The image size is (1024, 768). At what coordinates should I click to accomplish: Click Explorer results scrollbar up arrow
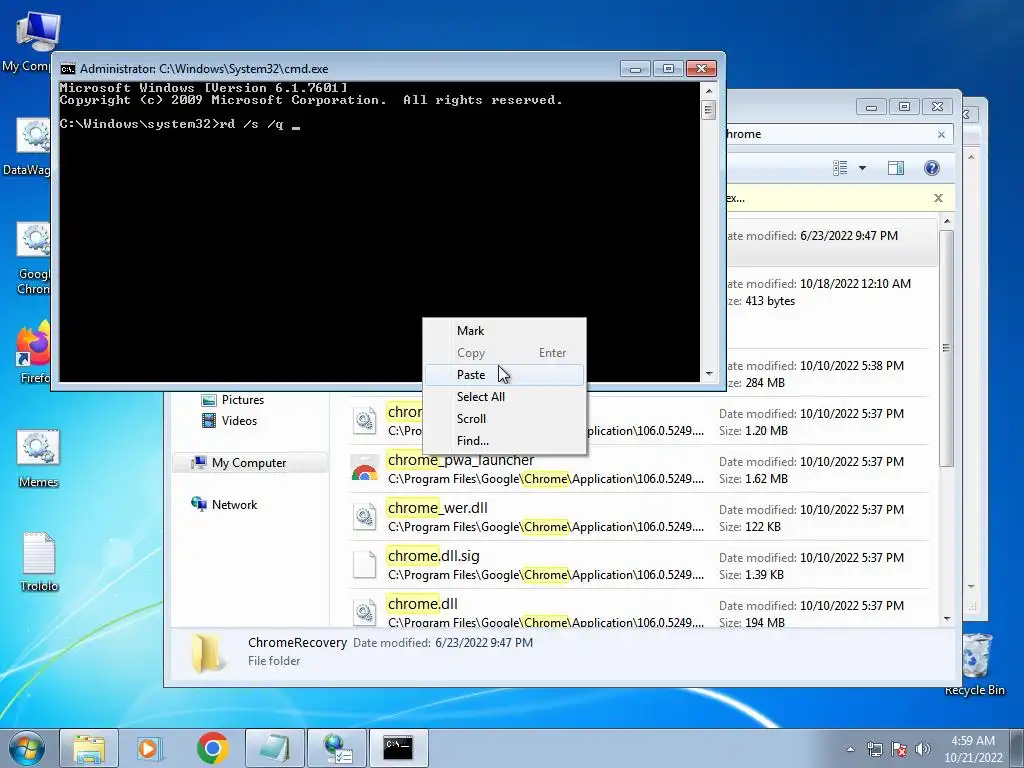point(947,222)
